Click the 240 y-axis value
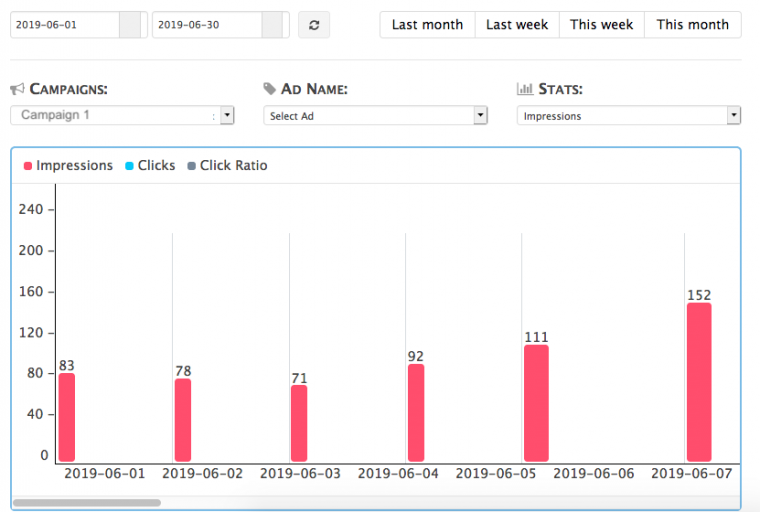Viewport: 760px width, 512px height. [31, 209]
